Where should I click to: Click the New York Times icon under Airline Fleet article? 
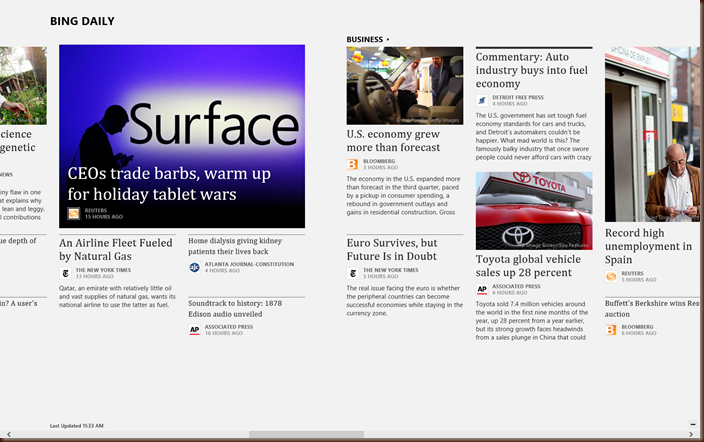66,273
